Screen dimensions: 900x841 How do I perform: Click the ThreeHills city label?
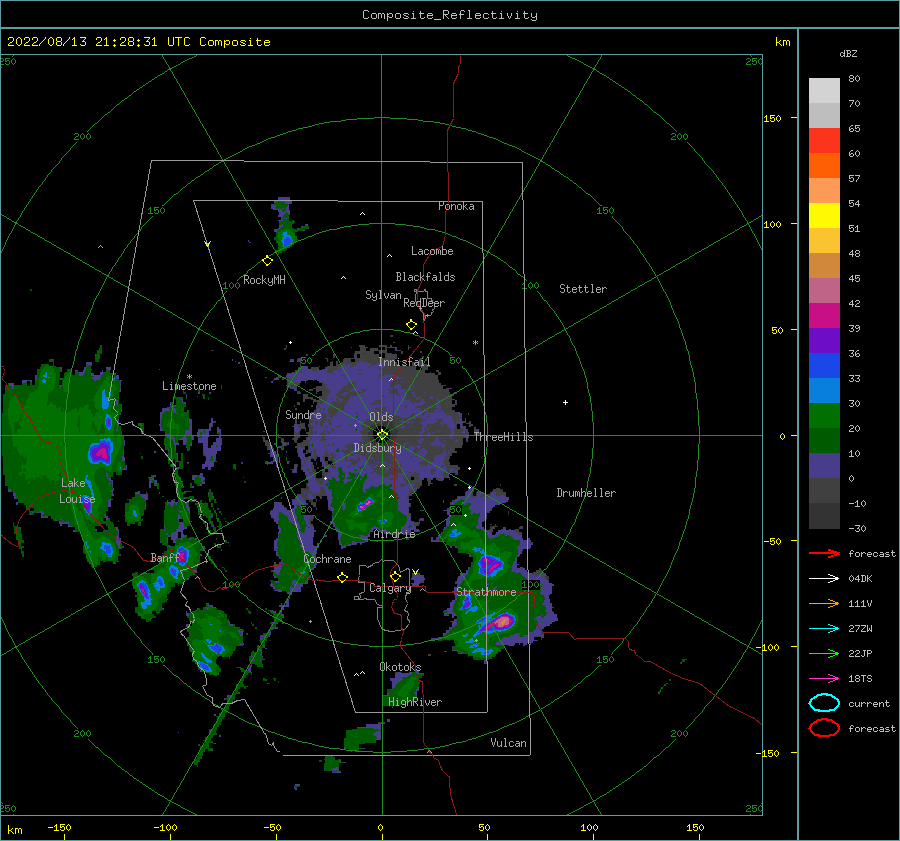coord(503,437)
